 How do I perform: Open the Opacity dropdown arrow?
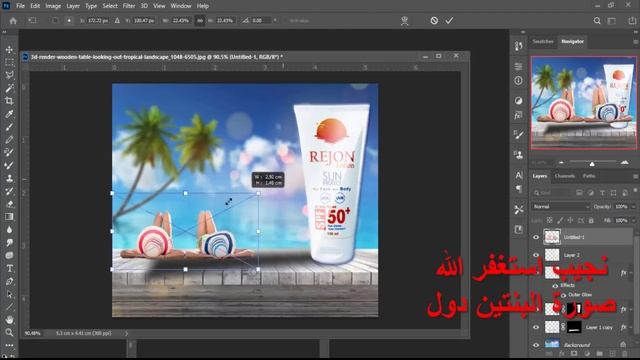(x=633, y=207)
